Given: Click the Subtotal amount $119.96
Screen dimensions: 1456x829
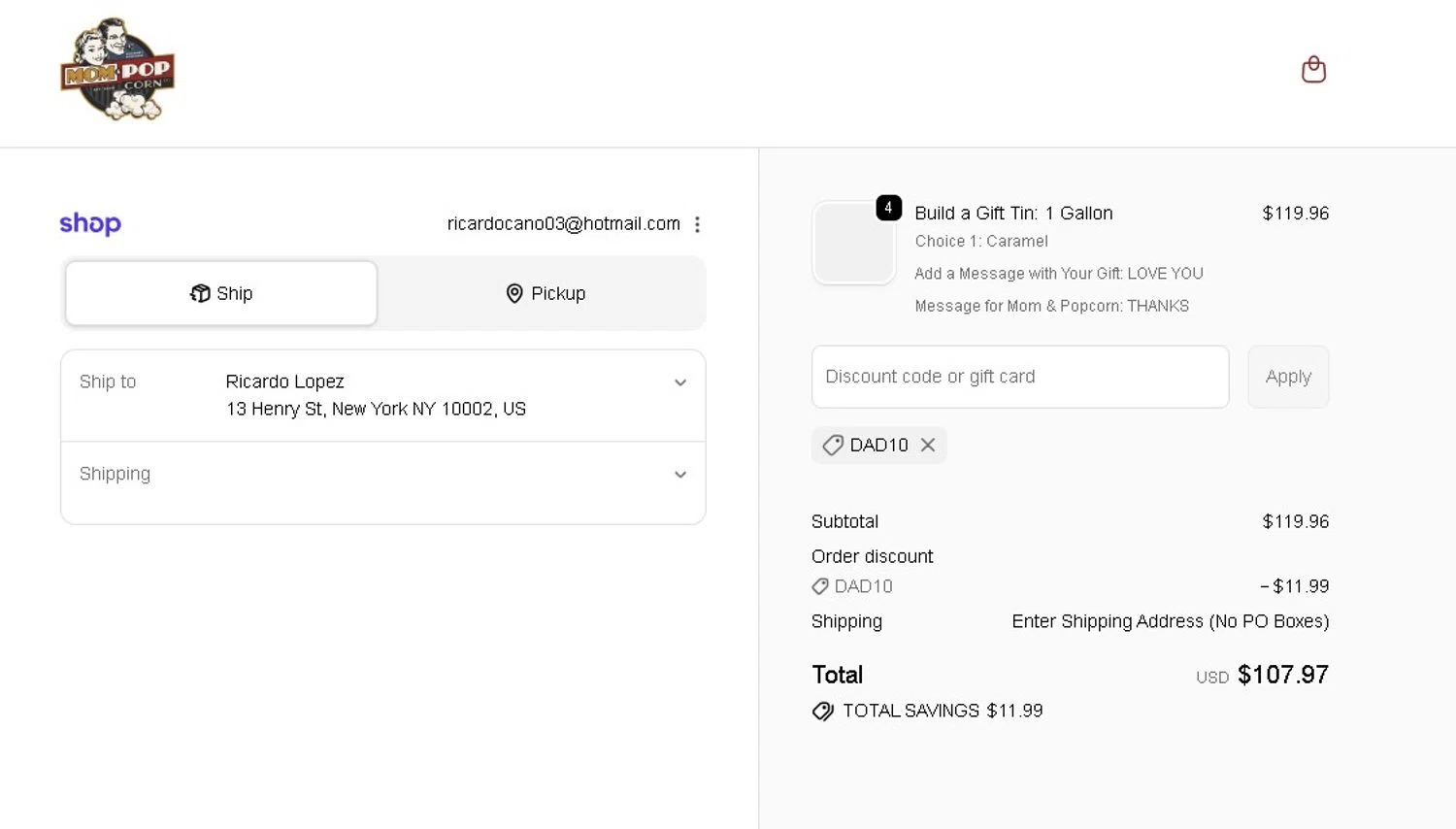Looking at the screenshot, I should point(1295,521).
